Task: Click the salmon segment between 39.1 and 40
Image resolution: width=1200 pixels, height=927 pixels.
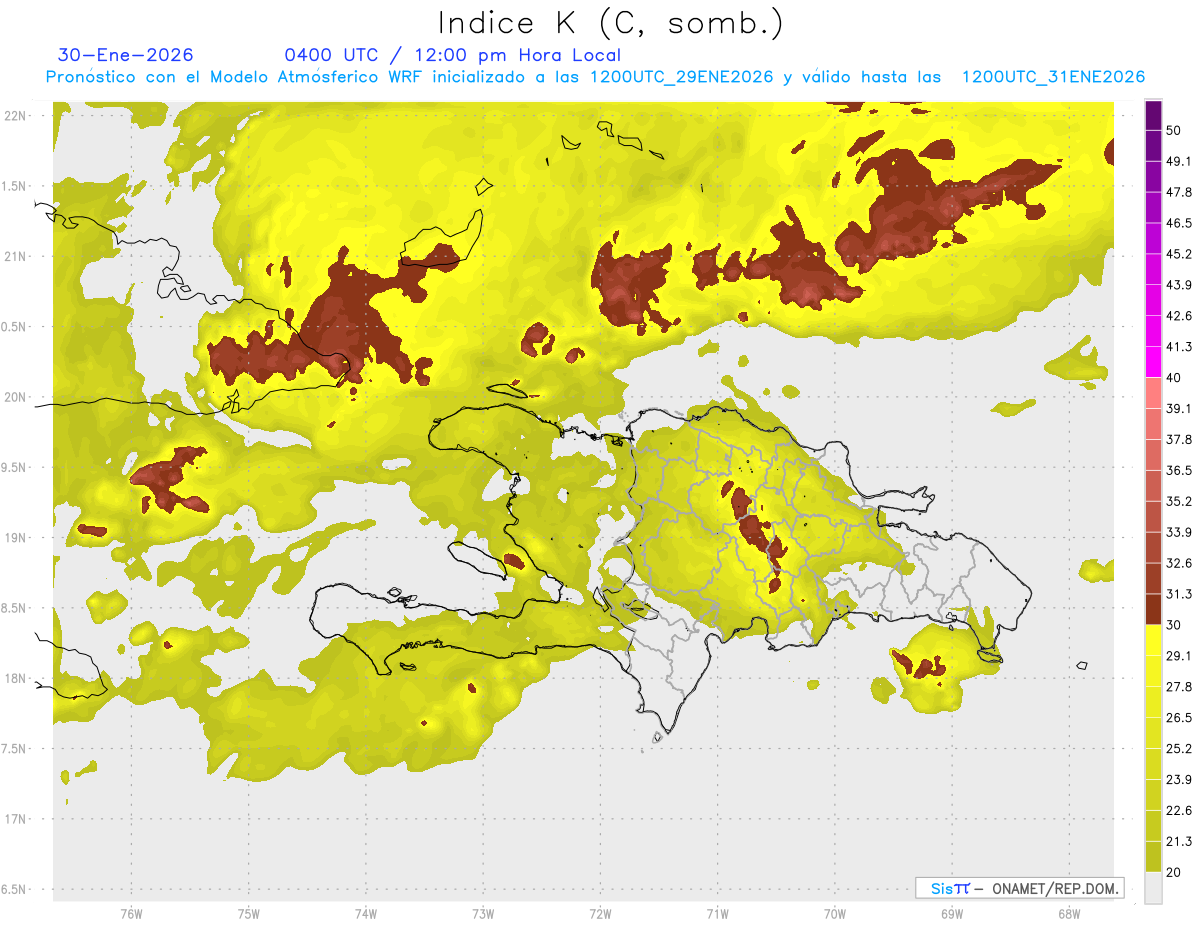Action: tap(1153, 393)
